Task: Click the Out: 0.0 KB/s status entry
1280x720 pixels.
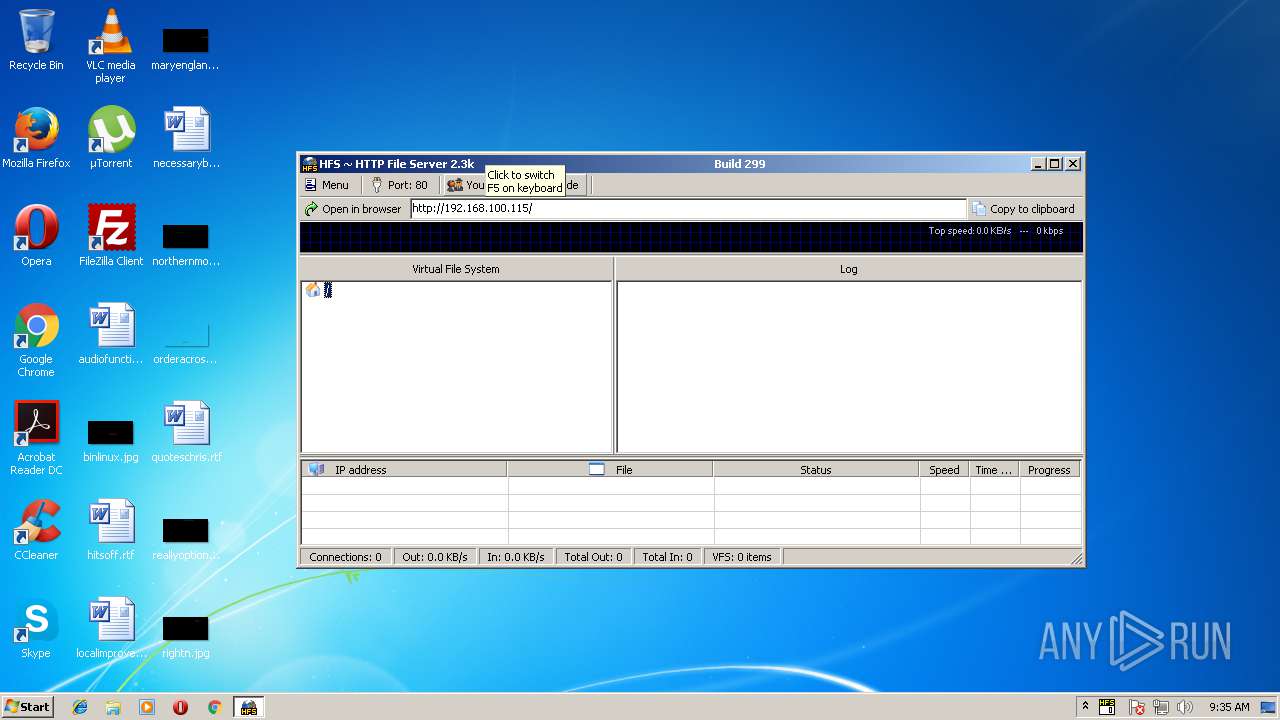Action: [x=435, y=557]
